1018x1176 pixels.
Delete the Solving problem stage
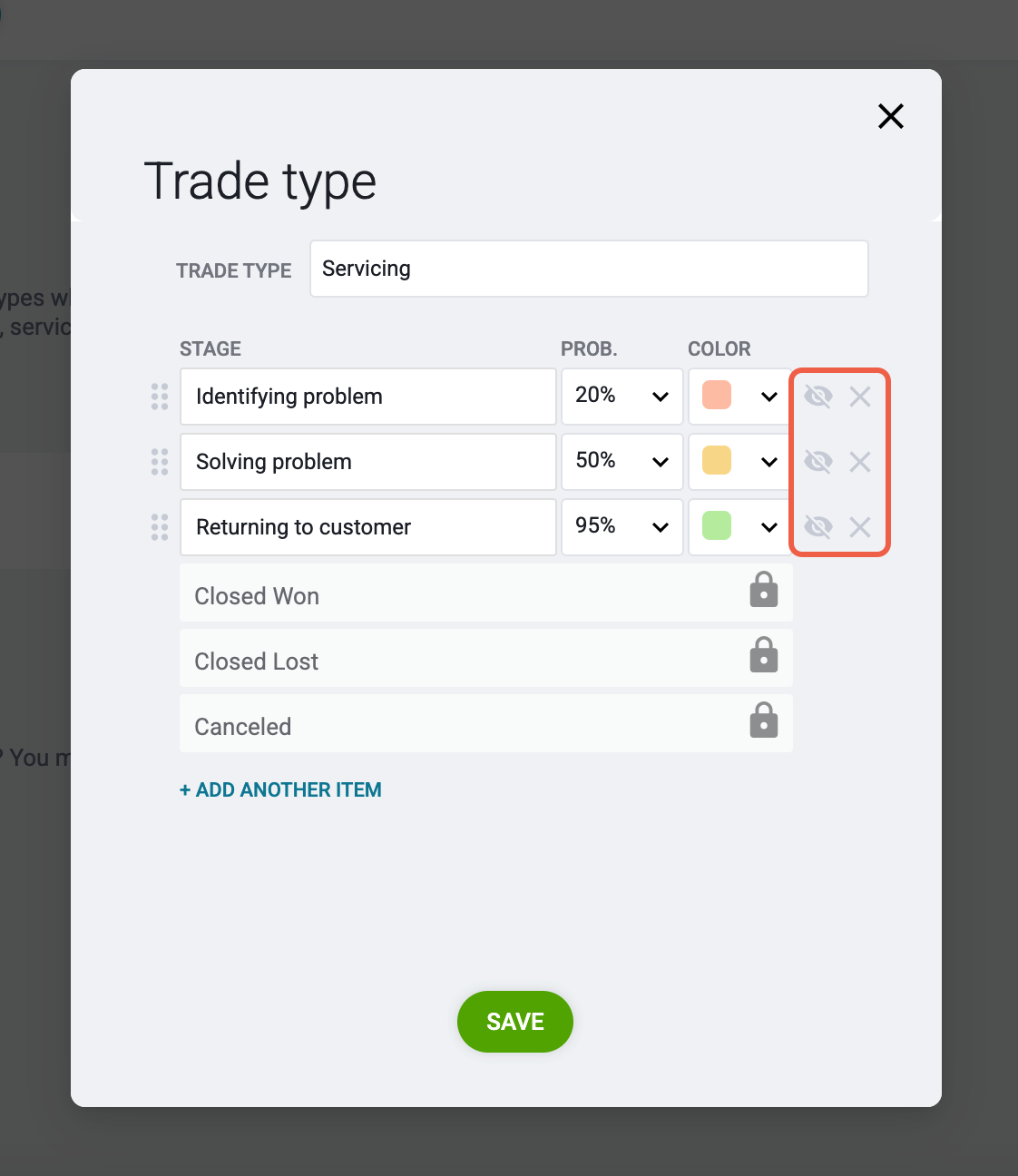tap(860, 462)
